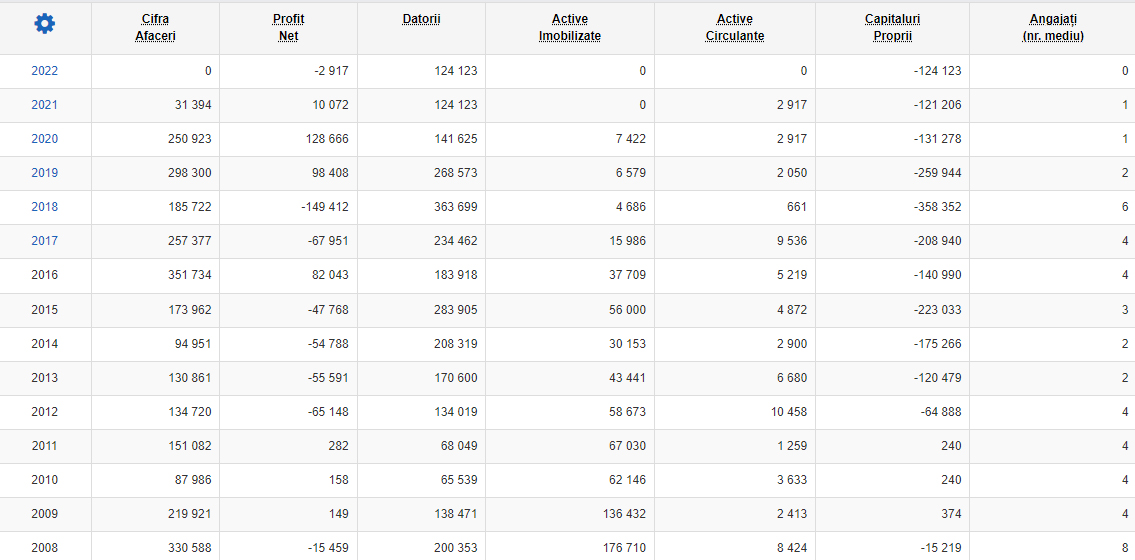This screenshot has width=1135, height=560.
Task: Click the Profit Net column header
Action: click(288, 27)
